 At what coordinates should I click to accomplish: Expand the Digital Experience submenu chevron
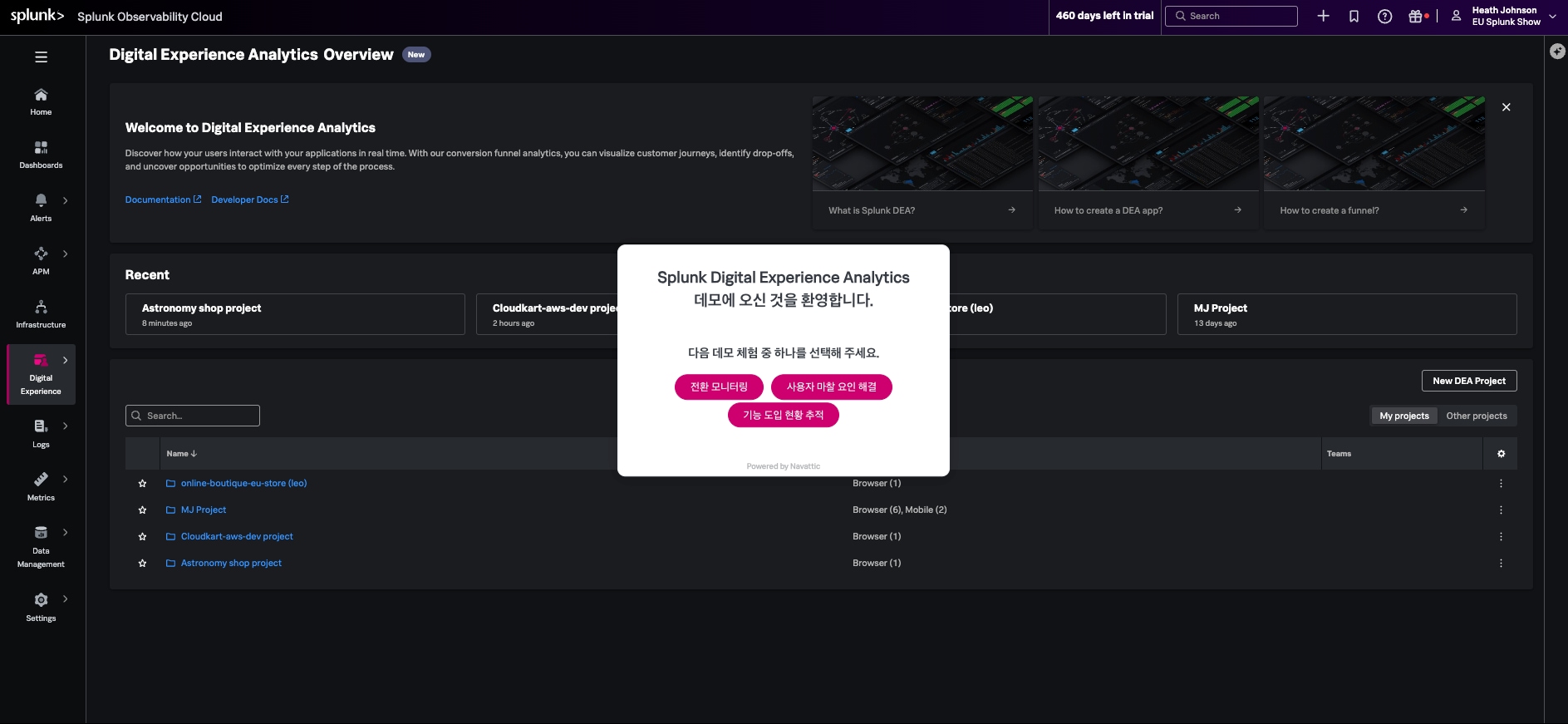[x=65, y=360]
